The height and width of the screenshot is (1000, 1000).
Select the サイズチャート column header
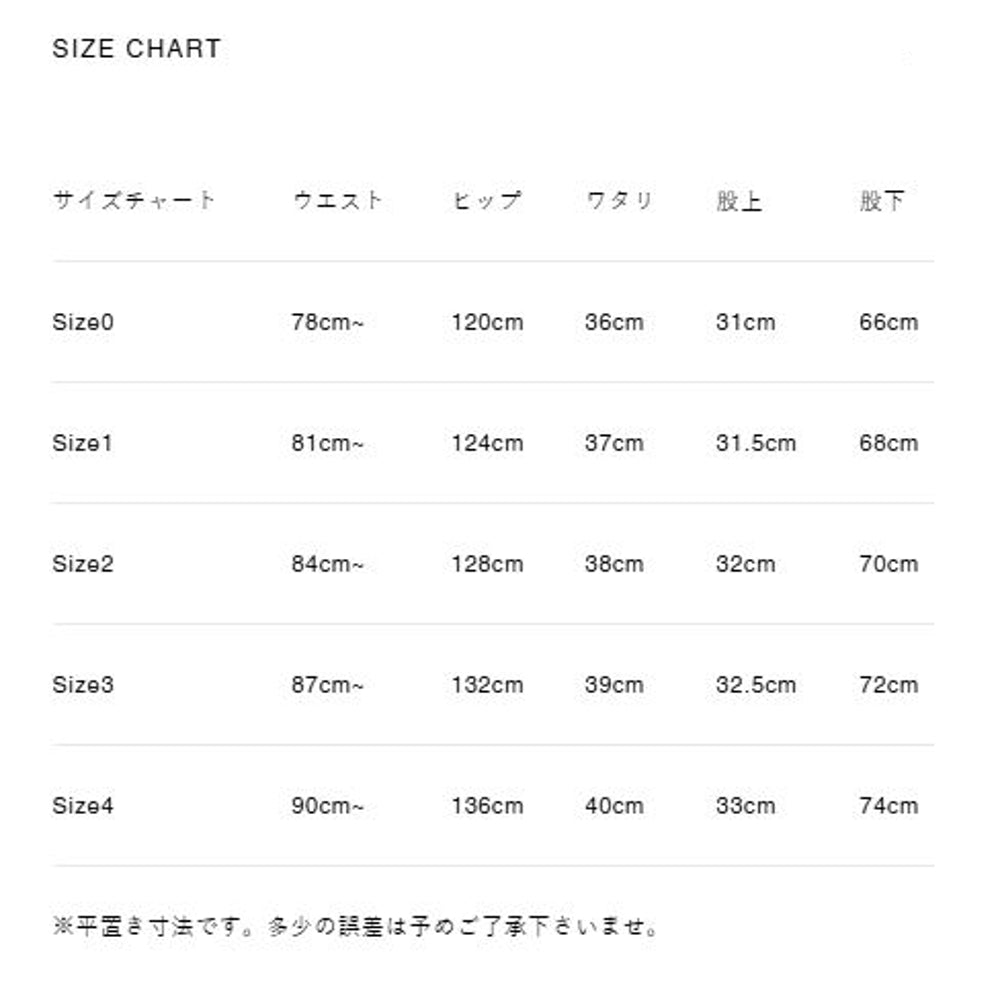pyautogui.click(x=134, y=200)
